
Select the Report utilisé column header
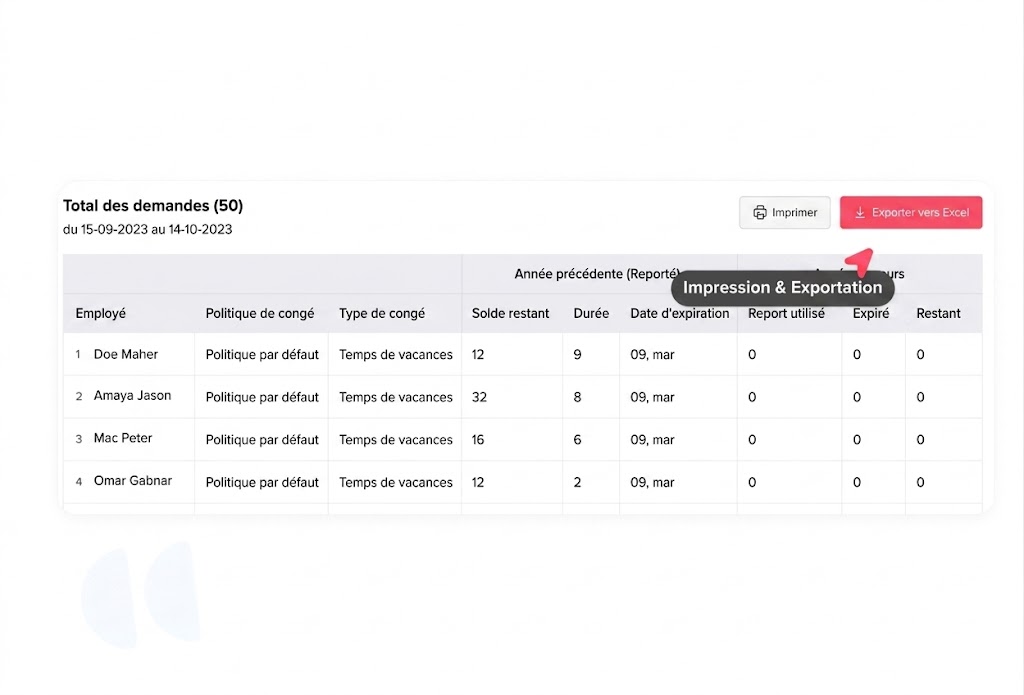click(x=786, y=313)
